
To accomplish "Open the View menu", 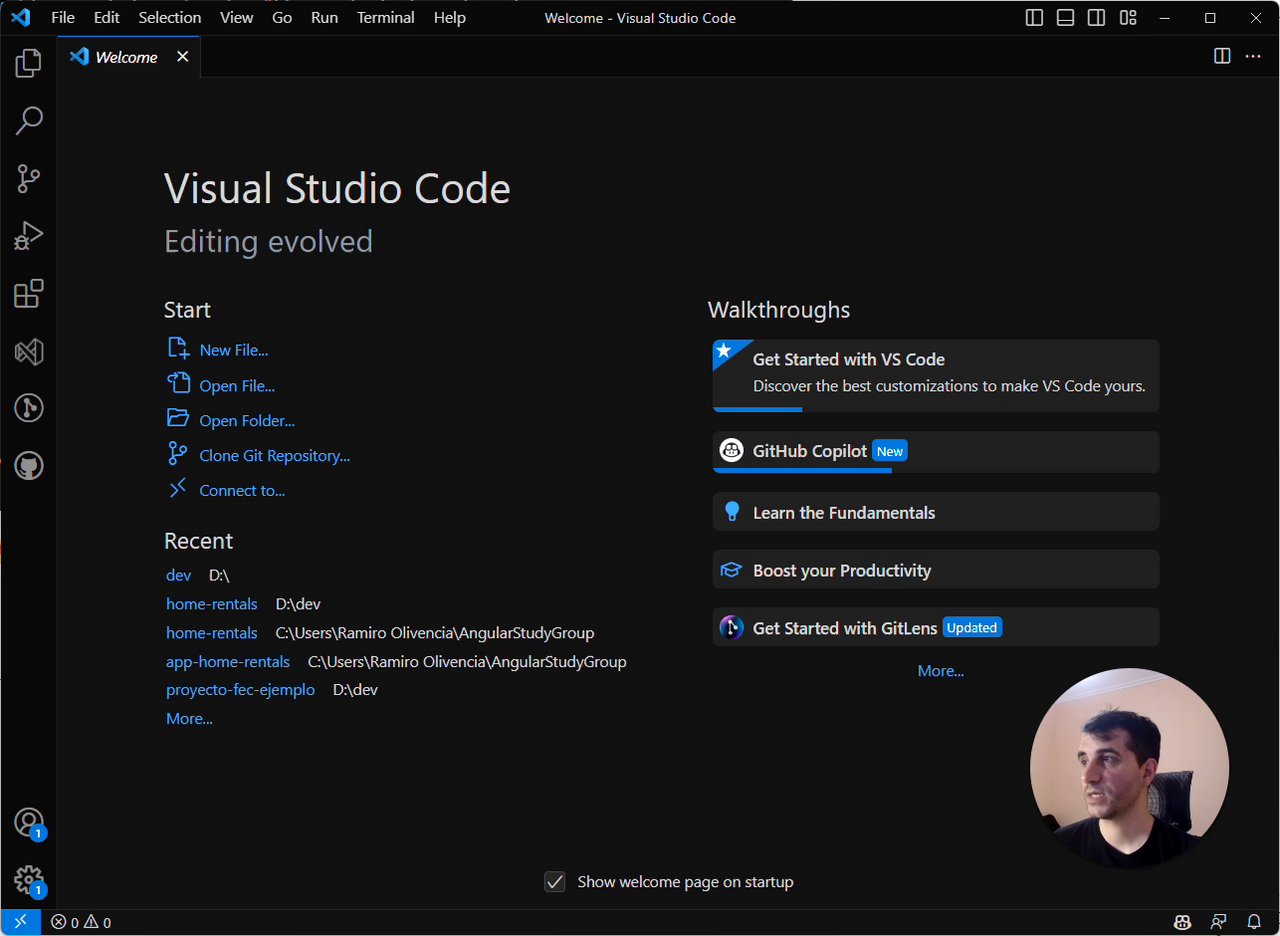I will pyautogui.click(x=236, y=18).
